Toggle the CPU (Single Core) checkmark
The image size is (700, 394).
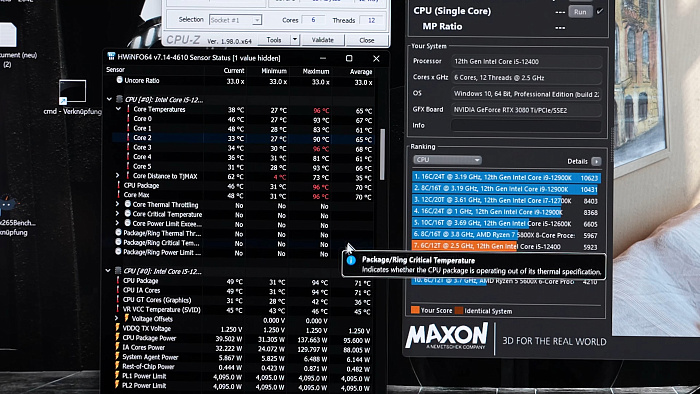(x=600, y=11)
